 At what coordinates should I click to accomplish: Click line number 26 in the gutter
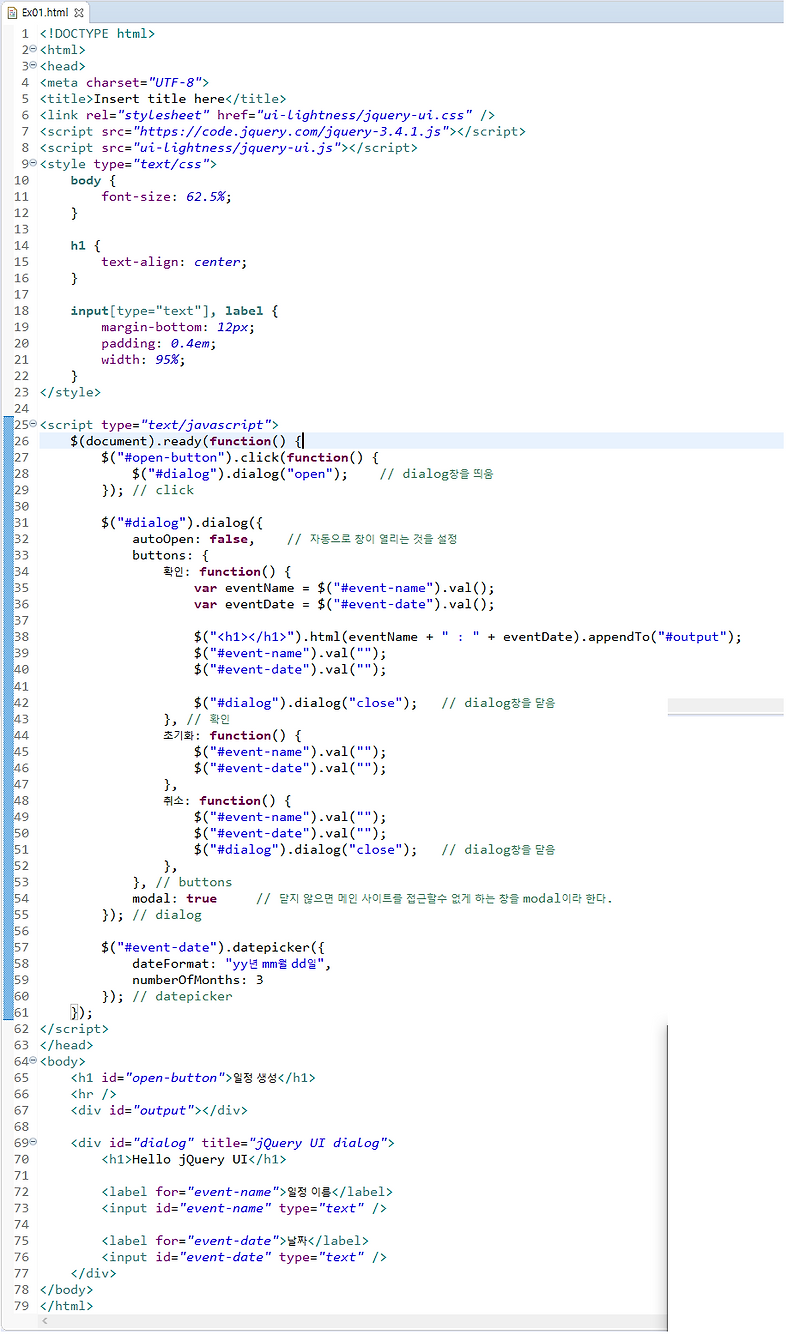(22, 440)
